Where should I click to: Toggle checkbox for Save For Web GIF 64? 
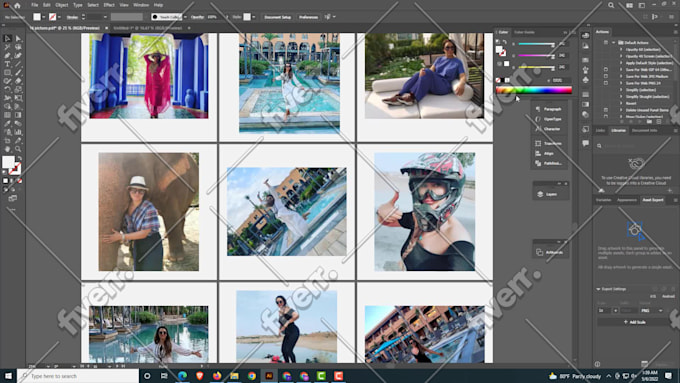(x=605, y=69)
